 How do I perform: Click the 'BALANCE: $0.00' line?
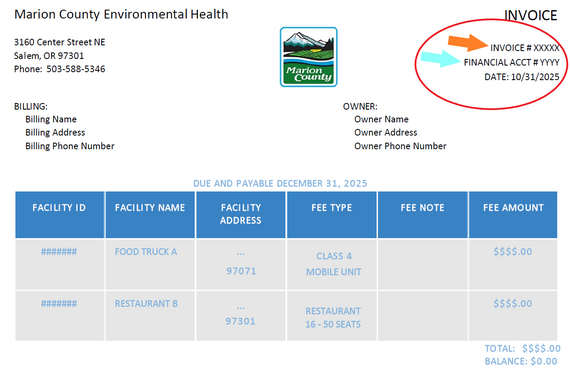tap(521, 361)
